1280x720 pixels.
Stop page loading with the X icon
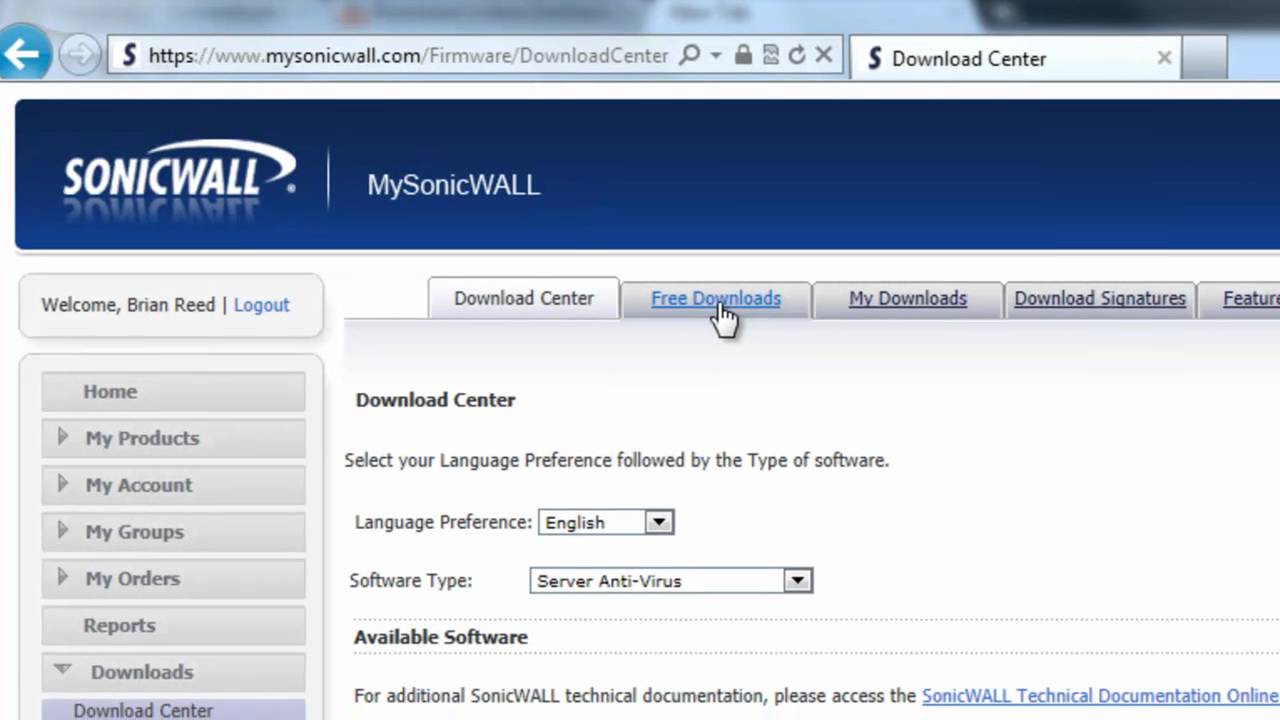point(823,55)
